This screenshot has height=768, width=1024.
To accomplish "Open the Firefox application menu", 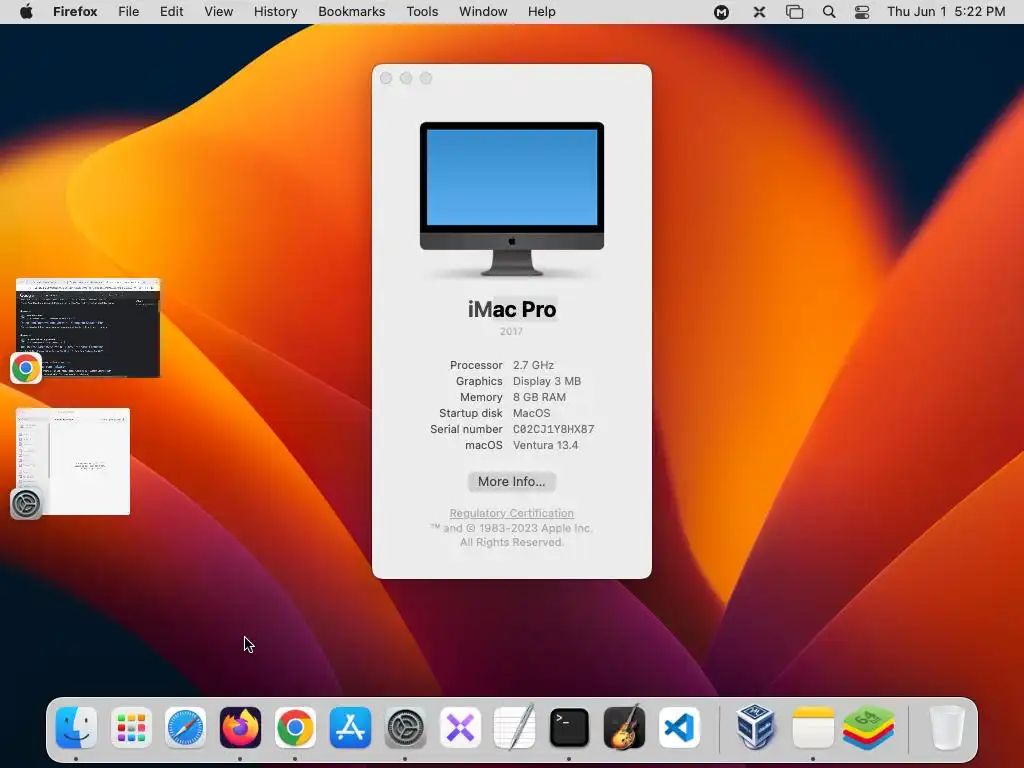I will click(x=75, y=12).
